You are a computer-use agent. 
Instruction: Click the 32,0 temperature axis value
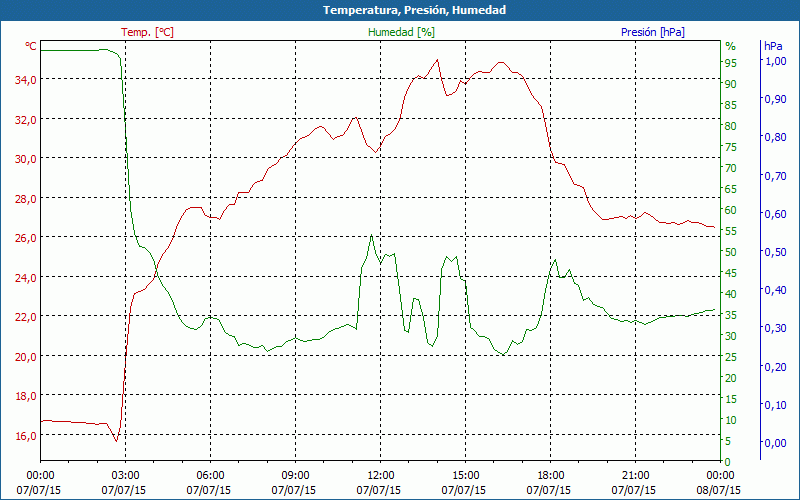pos(26,119)
